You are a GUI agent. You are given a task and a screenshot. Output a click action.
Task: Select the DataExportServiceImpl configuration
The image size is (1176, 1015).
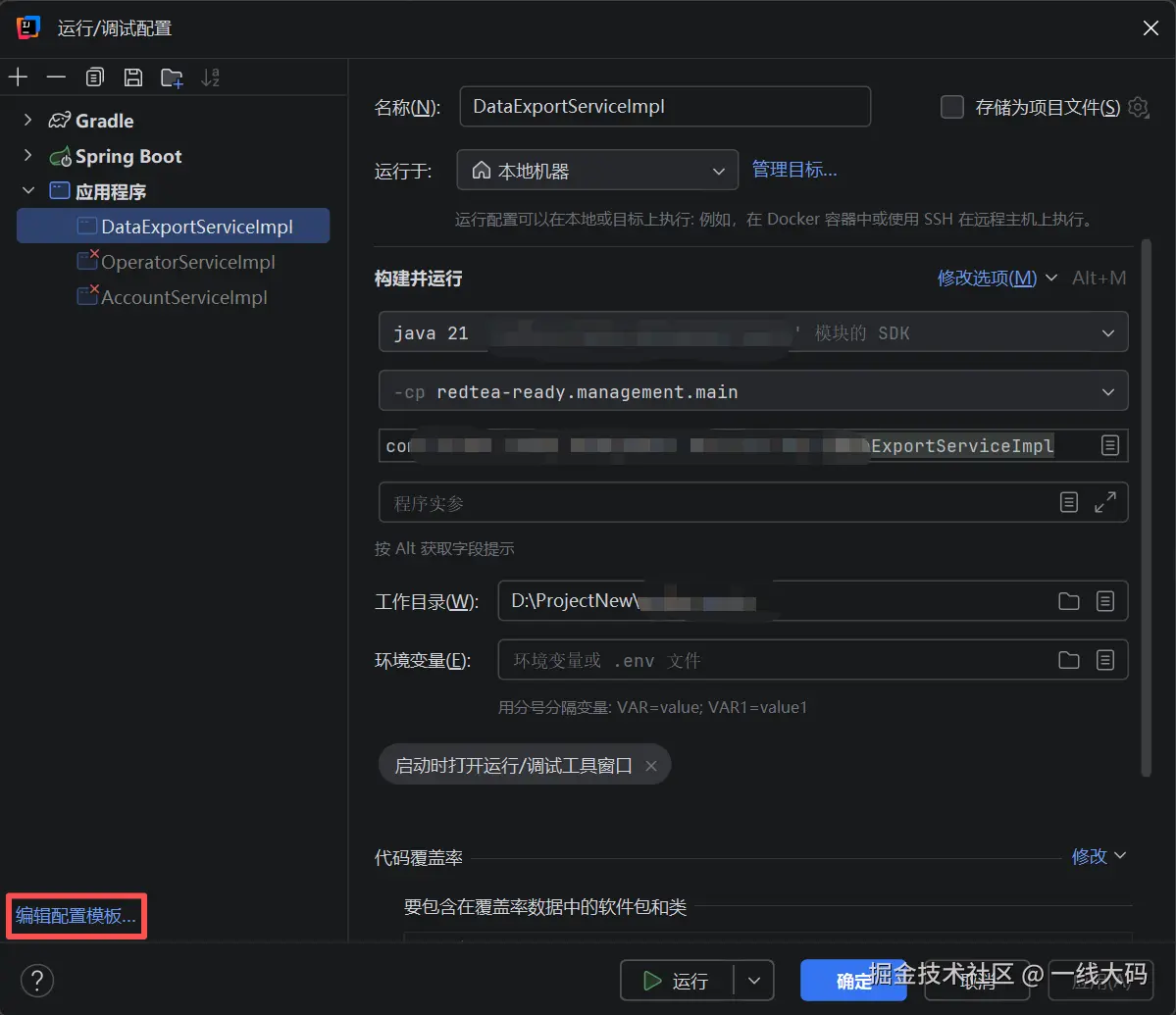[x=174, y=226]
